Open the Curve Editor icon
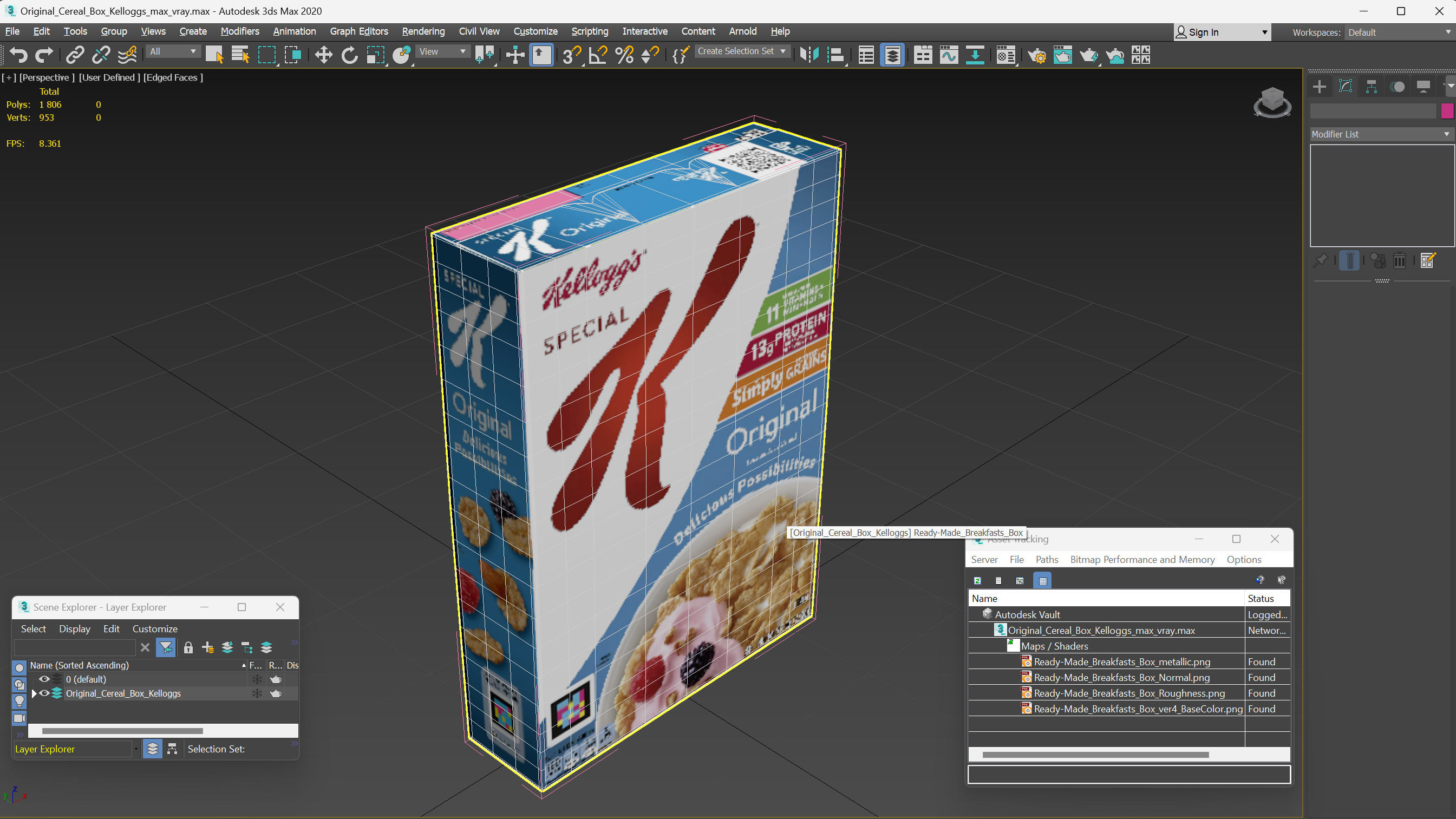 coord(949,55)
